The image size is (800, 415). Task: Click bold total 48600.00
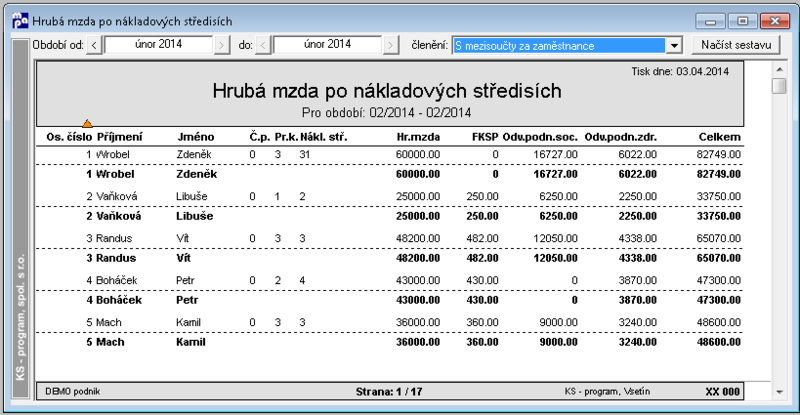[719, 342]
